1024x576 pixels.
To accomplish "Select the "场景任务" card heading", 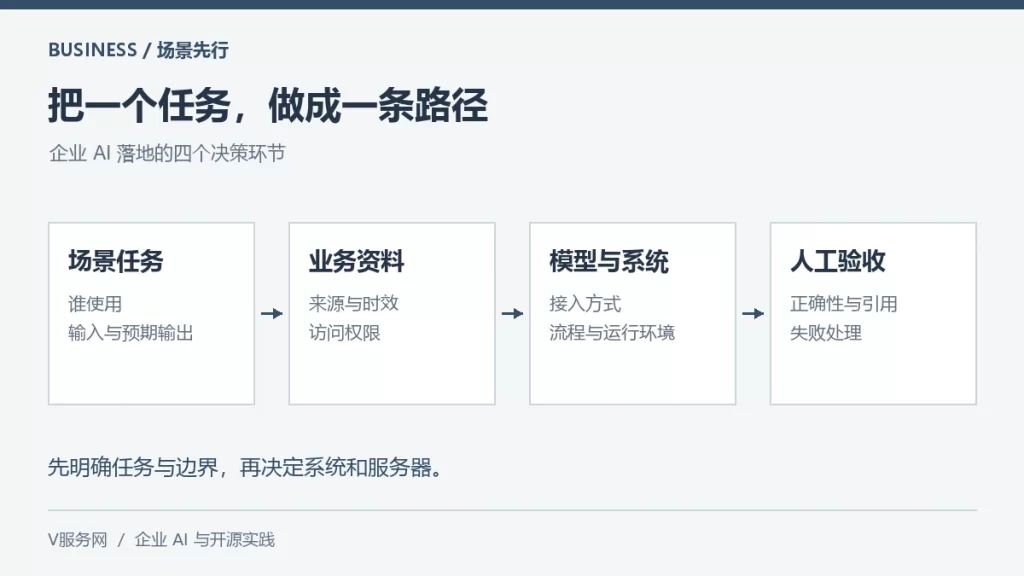I will click(x=116, y=261).
